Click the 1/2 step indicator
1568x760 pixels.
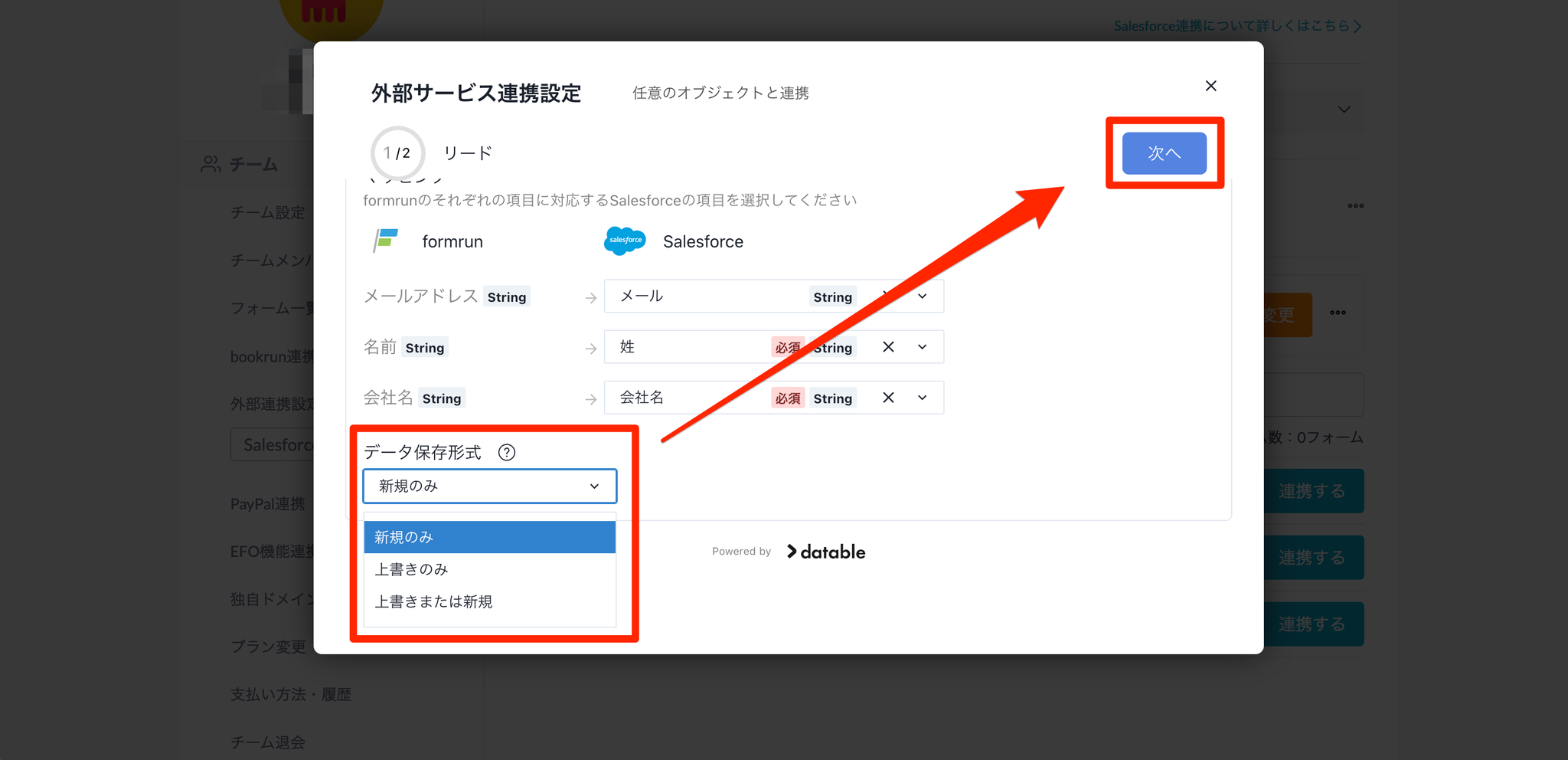[397, 153]
